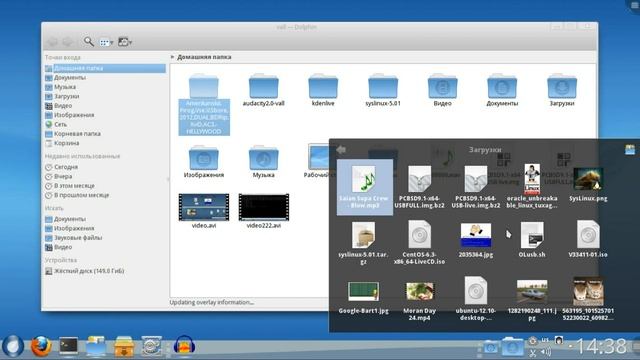Click the volume speaker tray icon

546,352
